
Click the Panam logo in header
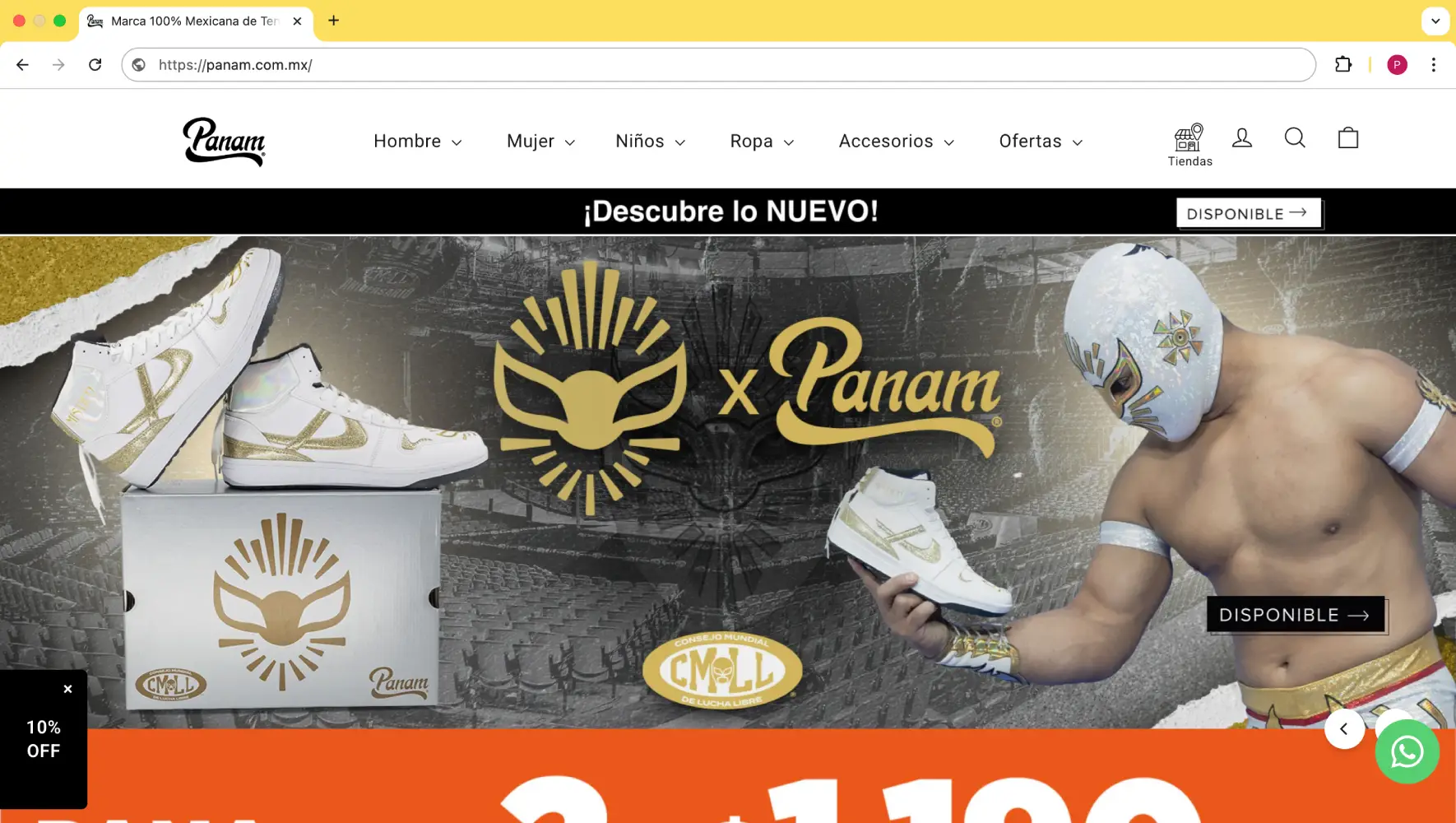pyautogui.click(x=224, y=142)
